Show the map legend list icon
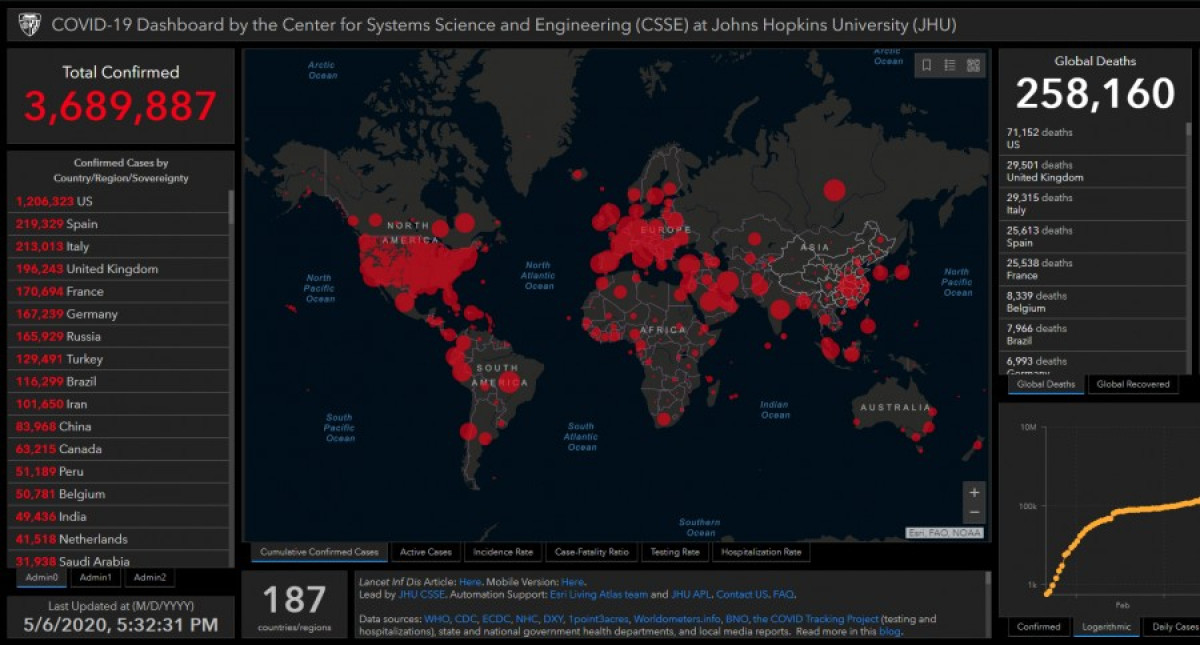 (x=950, y=66)
